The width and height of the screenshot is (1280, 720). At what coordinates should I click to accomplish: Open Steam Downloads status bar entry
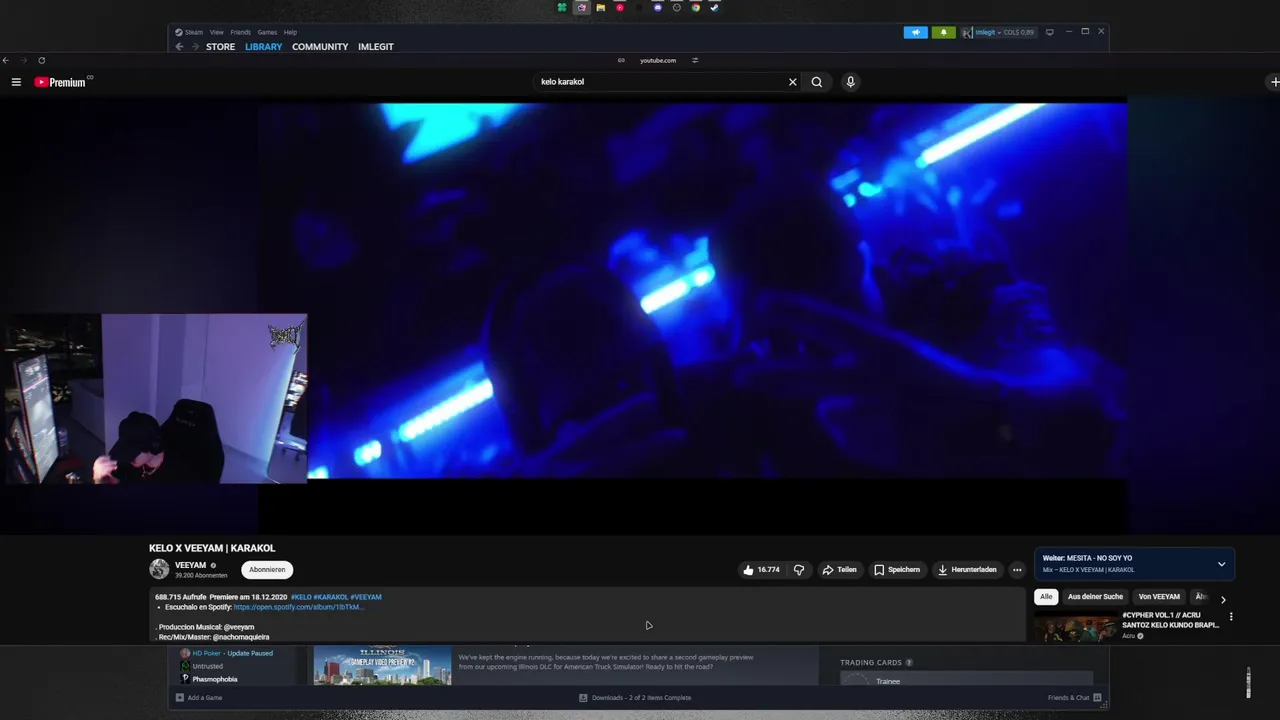click(635, 698)
